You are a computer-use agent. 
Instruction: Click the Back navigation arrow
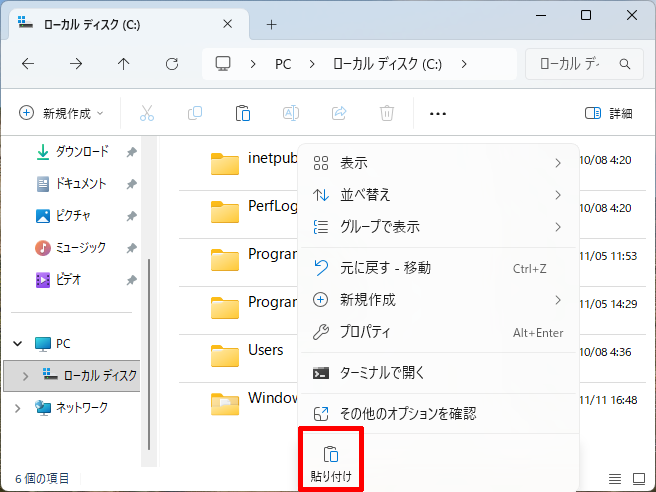coord(28,64)
